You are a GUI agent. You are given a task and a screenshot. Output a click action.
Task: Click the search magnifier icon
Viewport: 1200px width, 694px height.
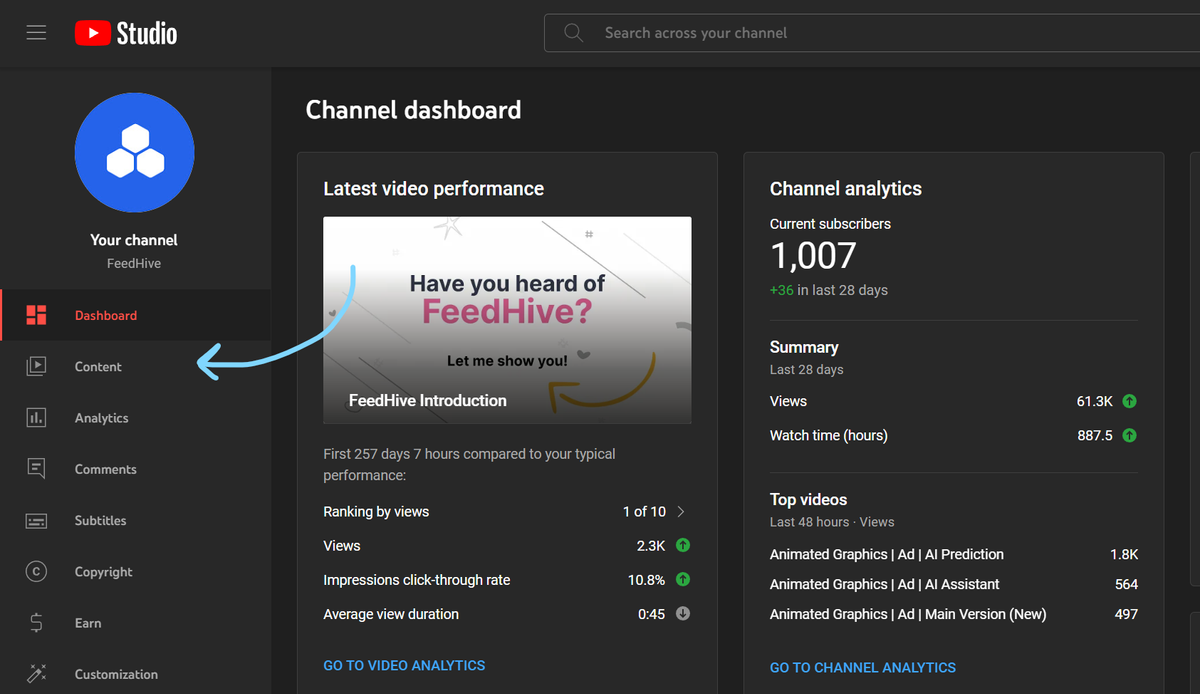click(573, 32)
